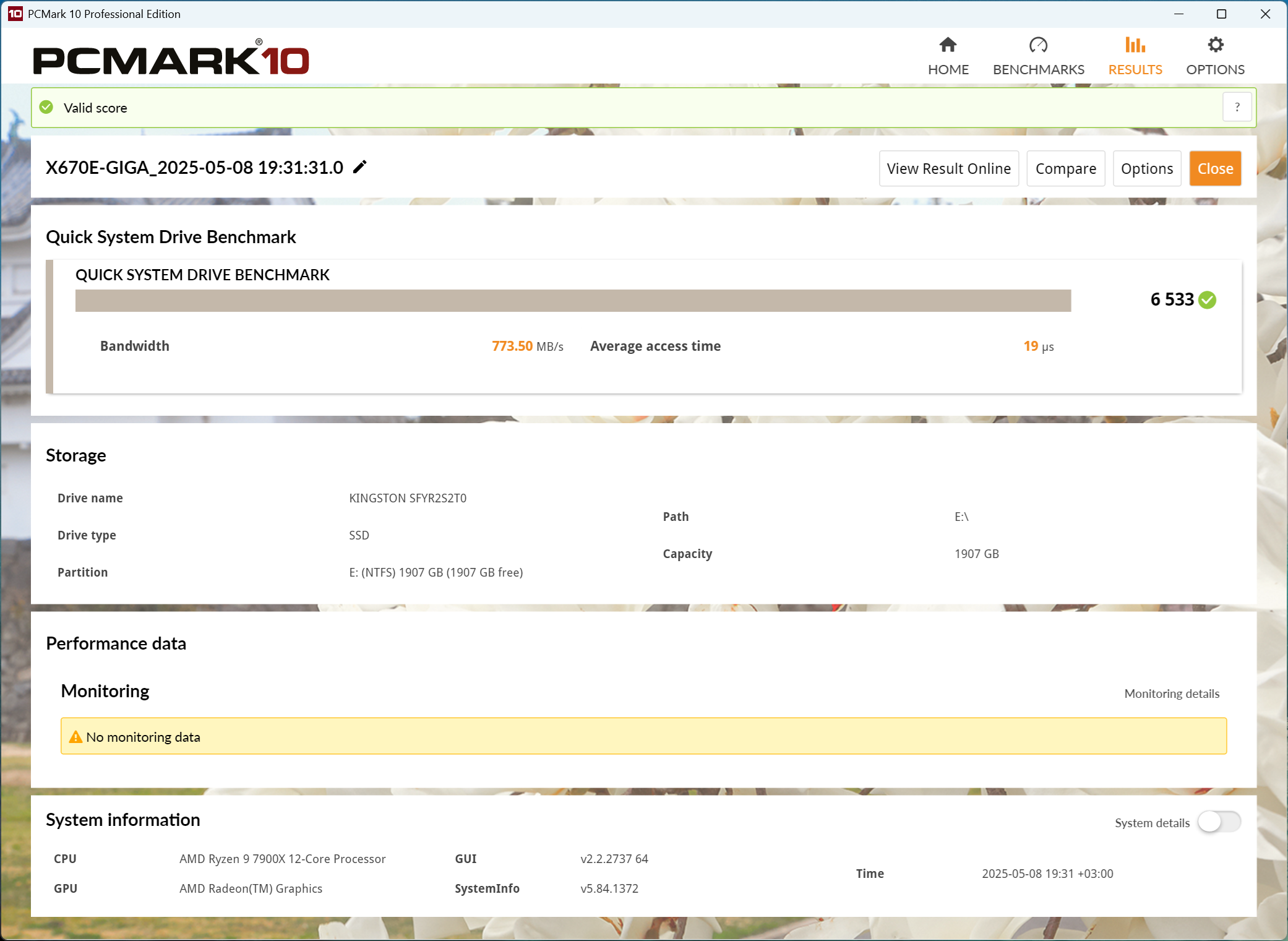Image resolution: width=1288 pixels, height=941 pixels.
Task: Open the question mark help button
Action: point(1237,107)
